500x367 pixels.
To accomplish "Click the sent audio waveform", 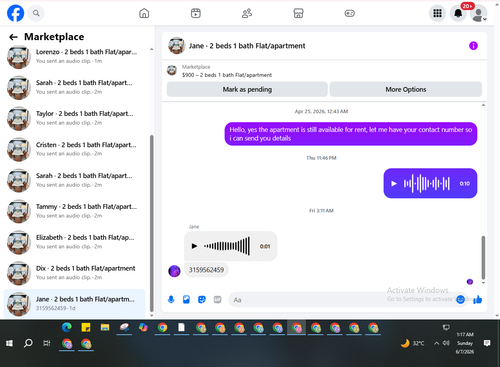I will 427,183.
